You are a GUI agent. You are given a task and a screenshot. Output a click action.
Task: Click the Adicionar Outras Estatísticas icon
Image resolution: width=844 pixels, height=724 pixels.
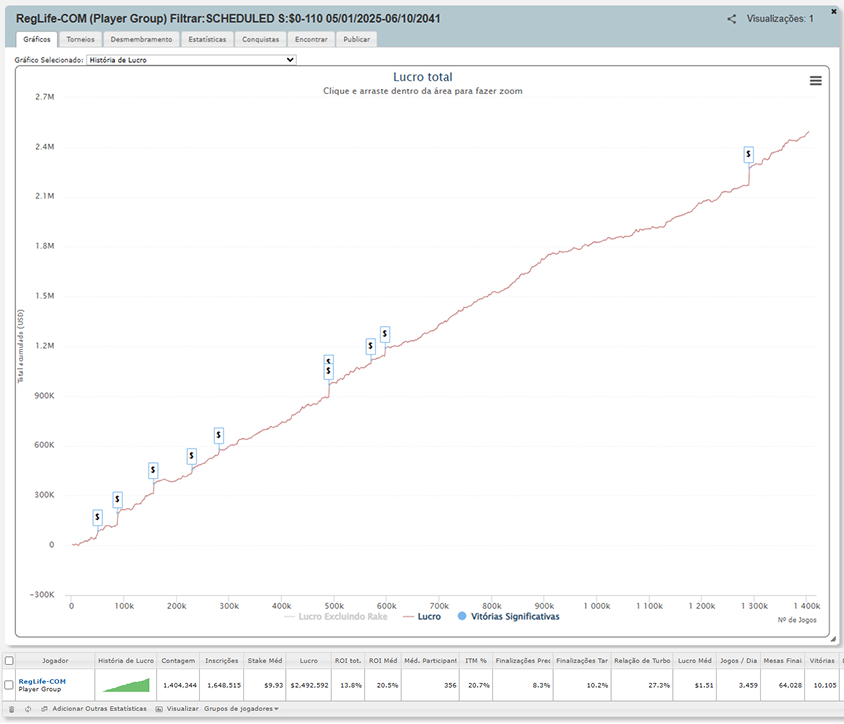pyautogui.click(x=45, y=709)
